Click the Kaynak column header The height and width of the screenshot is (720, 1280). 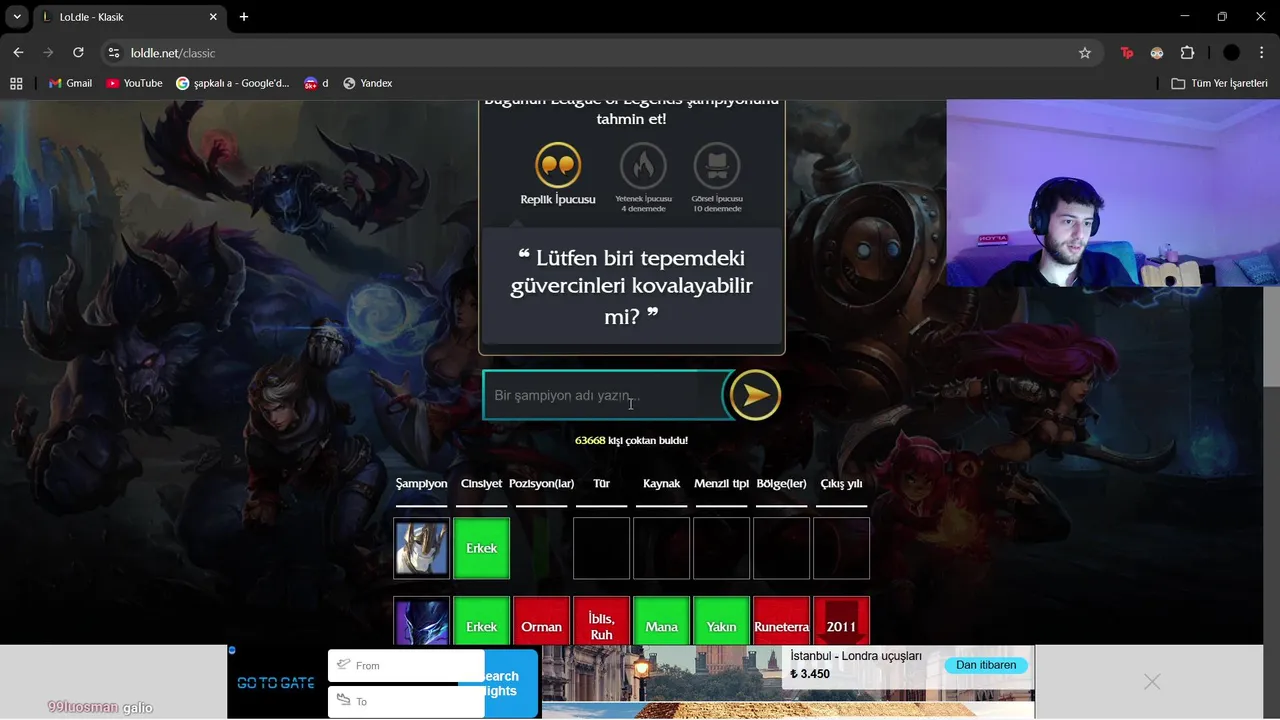(661, 484)
